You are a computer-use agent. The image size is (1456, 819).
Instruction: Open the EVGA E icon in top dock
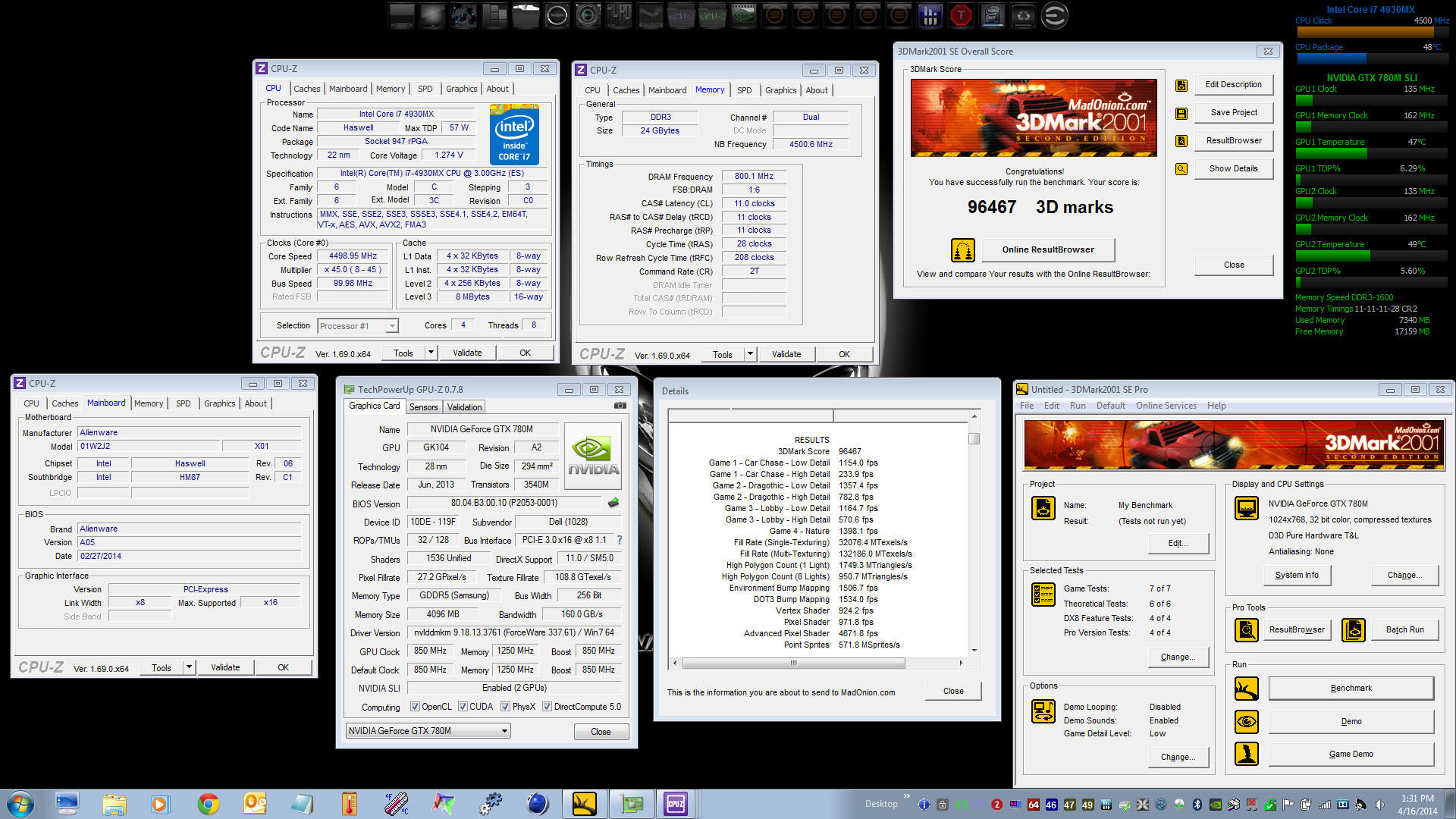point(1054,15)
